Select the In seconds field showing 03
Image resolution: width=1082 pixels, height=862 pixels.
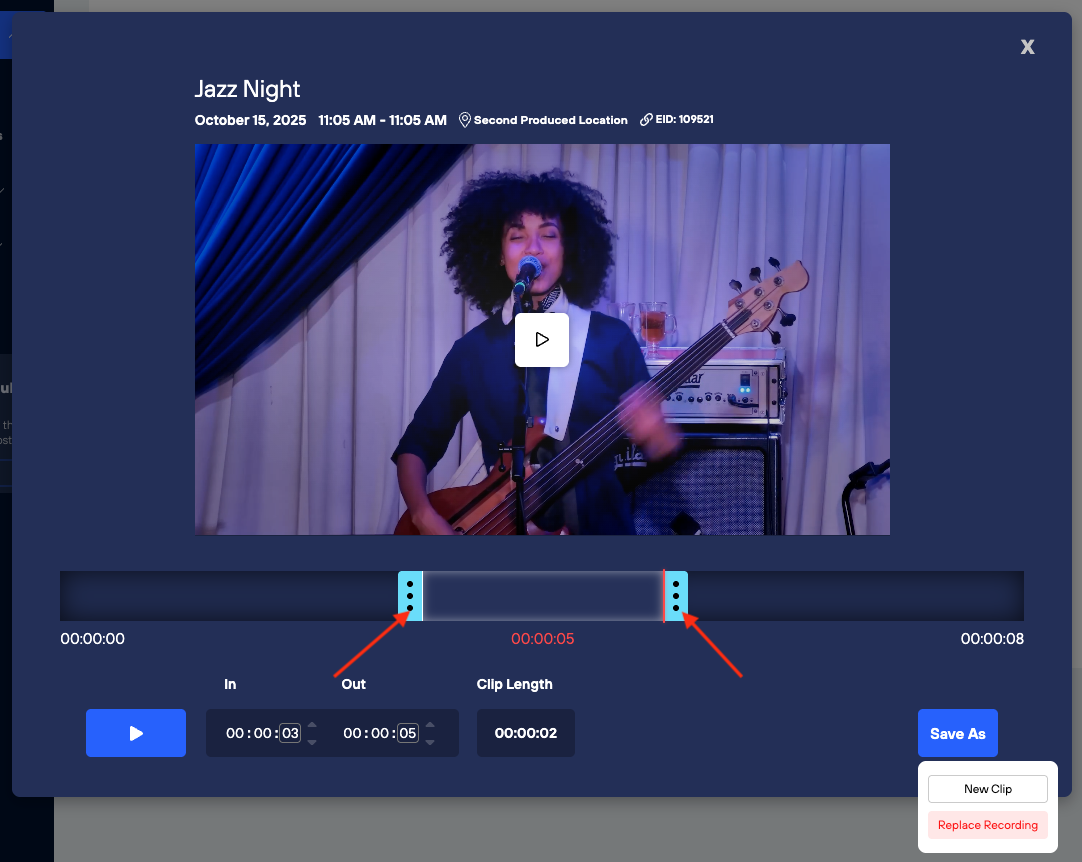point(290,733)
